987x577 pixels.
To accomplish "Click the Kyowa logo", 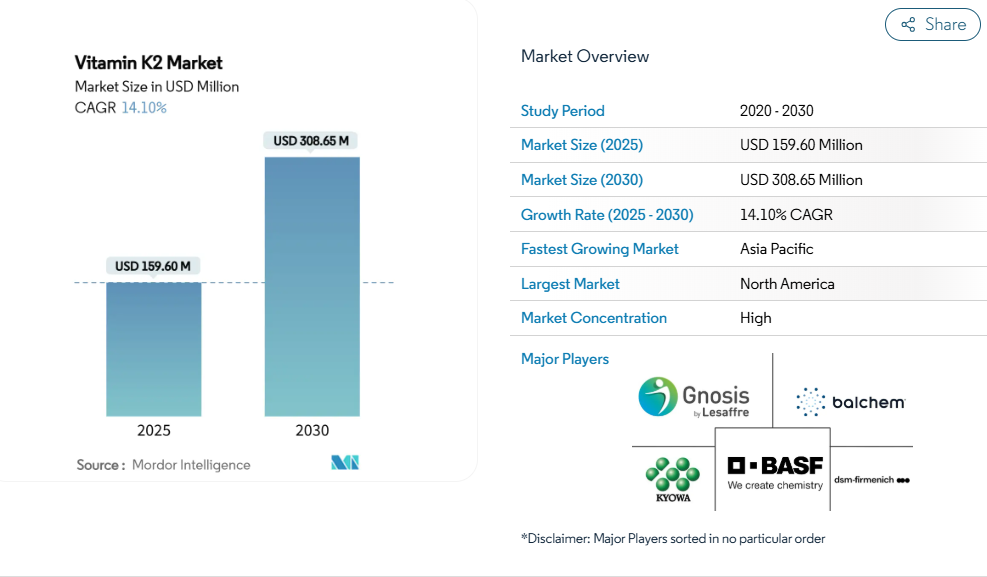I will [x=671, y=480].
